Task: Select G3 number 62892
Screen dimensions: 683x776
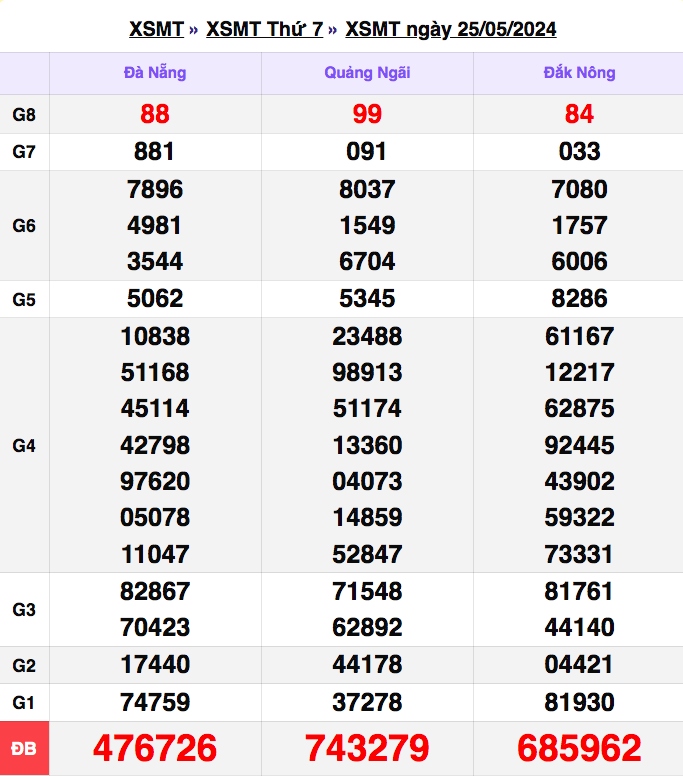Action: pyautogui.click(x=367, y=628)
